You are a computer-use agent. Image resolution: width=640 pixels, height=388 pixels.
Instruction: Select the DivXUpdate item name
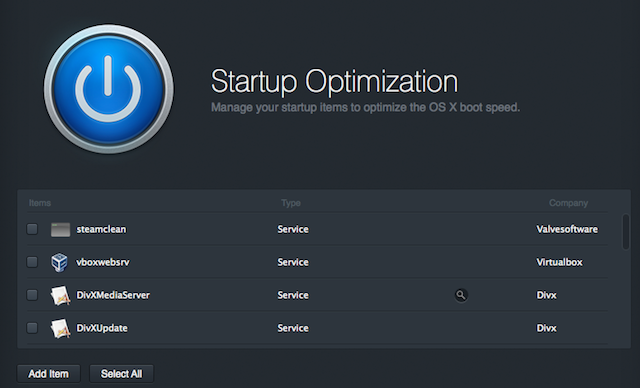102,328
